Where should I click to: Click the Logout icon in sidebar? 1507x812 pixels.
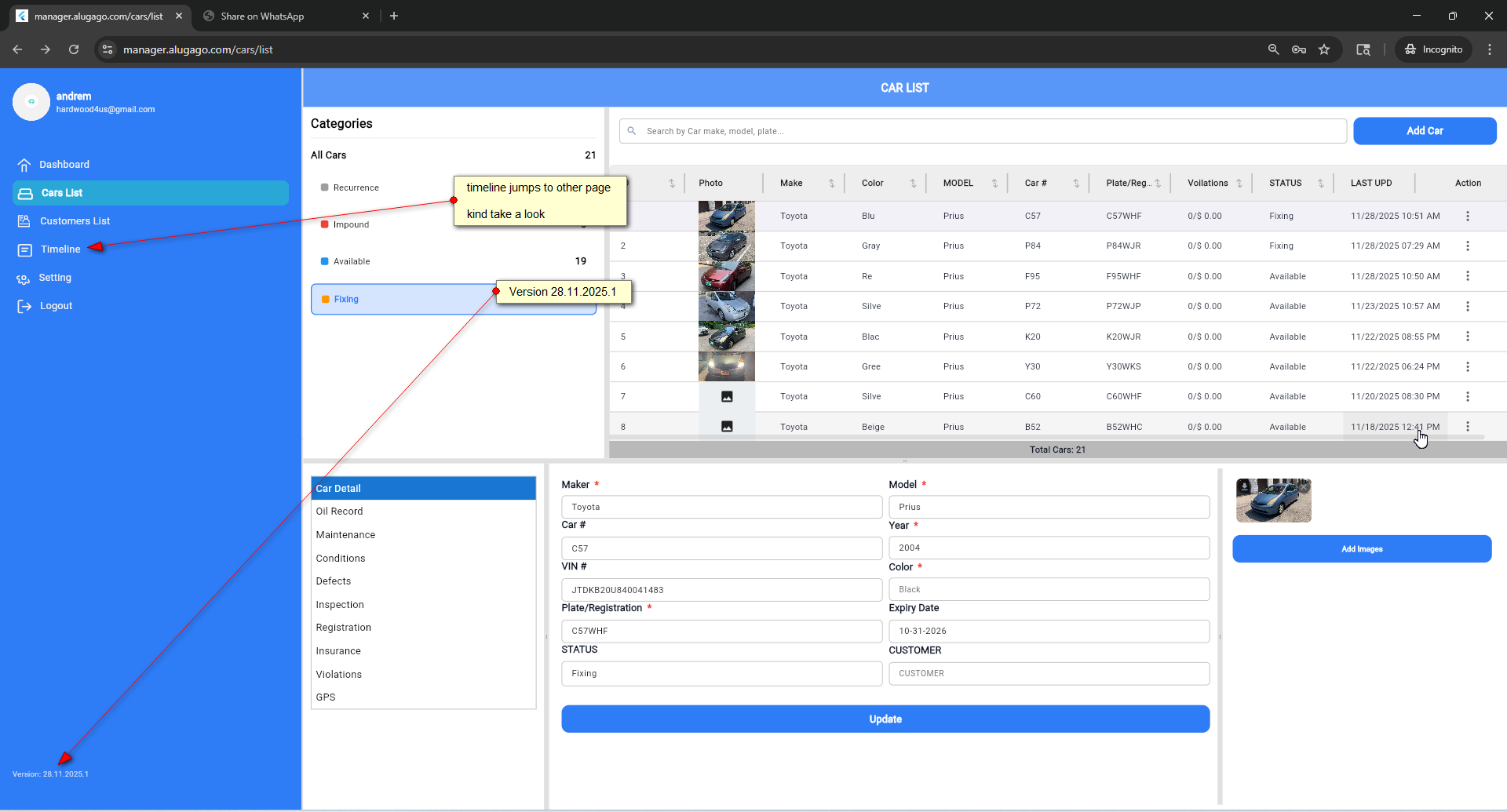24,306
